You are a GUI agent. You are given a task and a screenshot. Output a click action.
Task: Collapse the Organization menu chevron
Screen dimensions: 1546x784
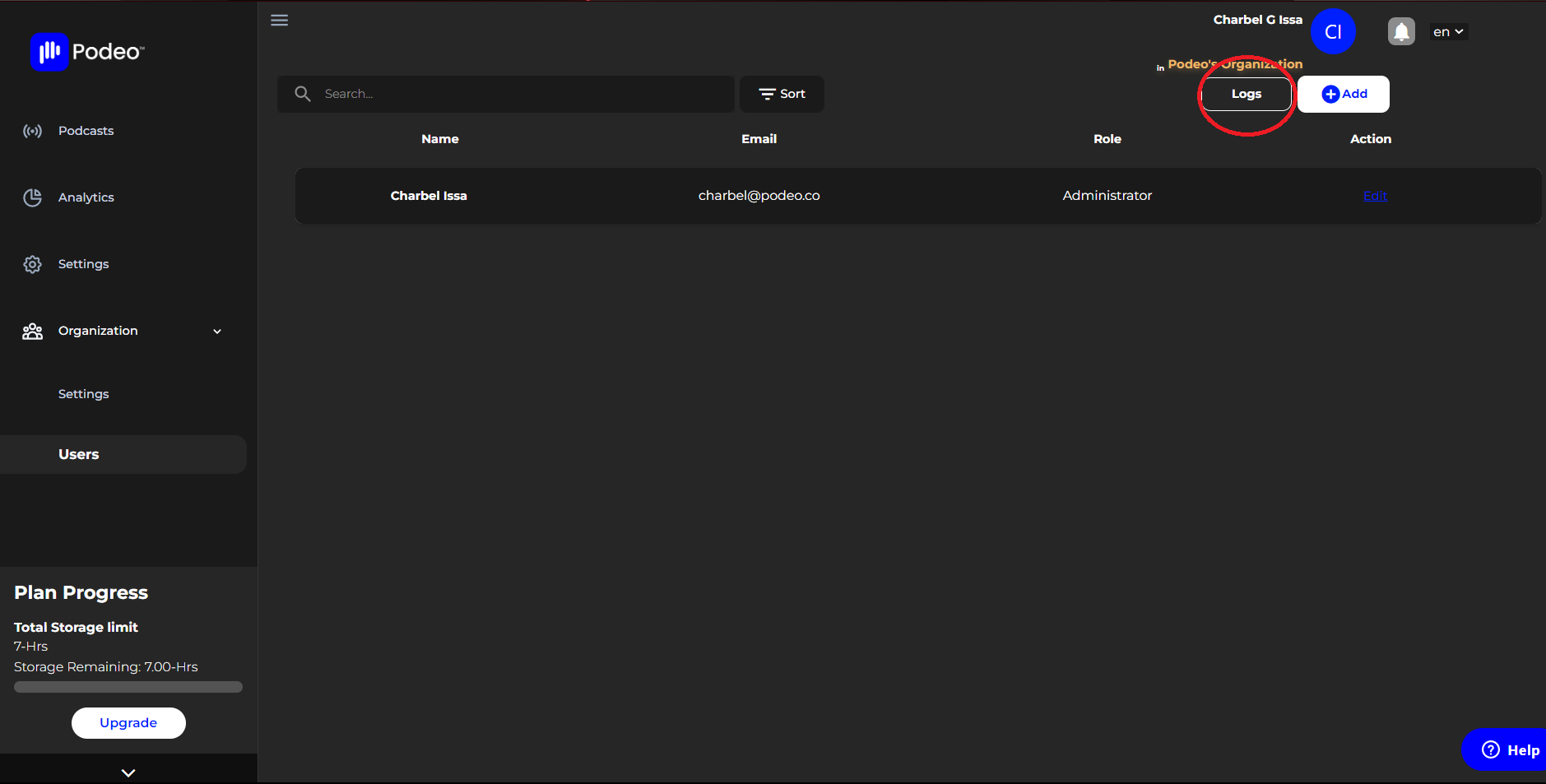pyautogui.click(x=217, y=332)
